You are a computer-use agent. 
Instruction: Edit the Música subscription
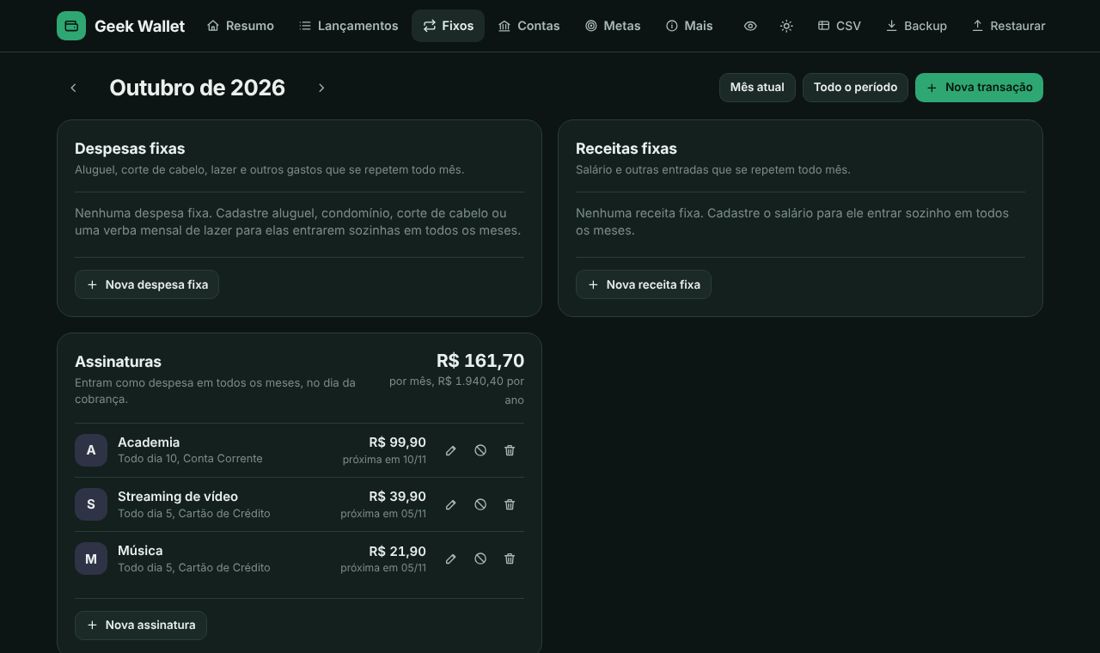pos(450,558)
